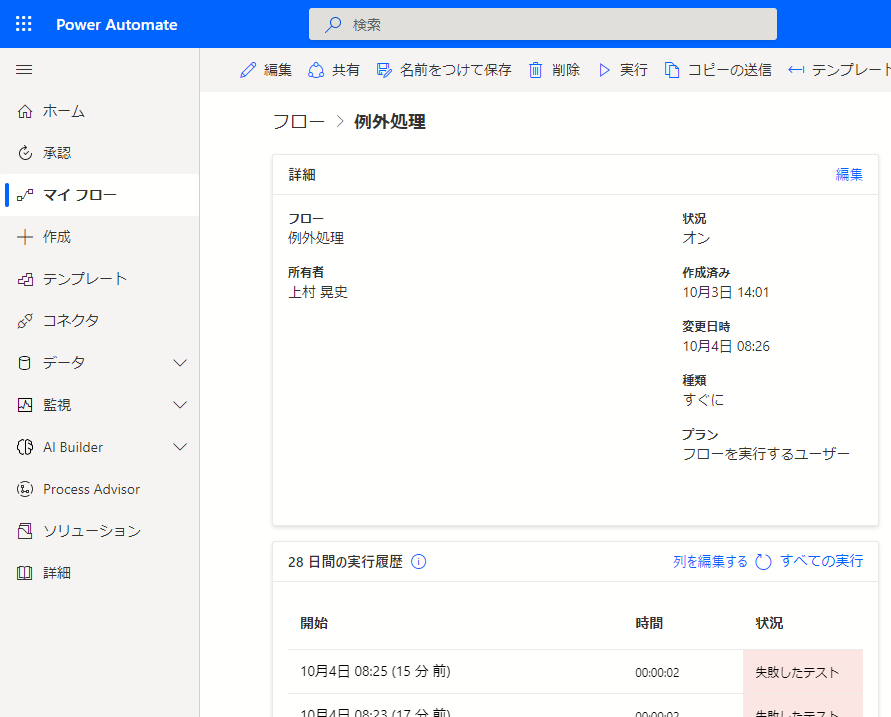The height and width of the screenshot is (717, 891).
Task: Open ホーム in the sidebar
Action: click(99, 111)
